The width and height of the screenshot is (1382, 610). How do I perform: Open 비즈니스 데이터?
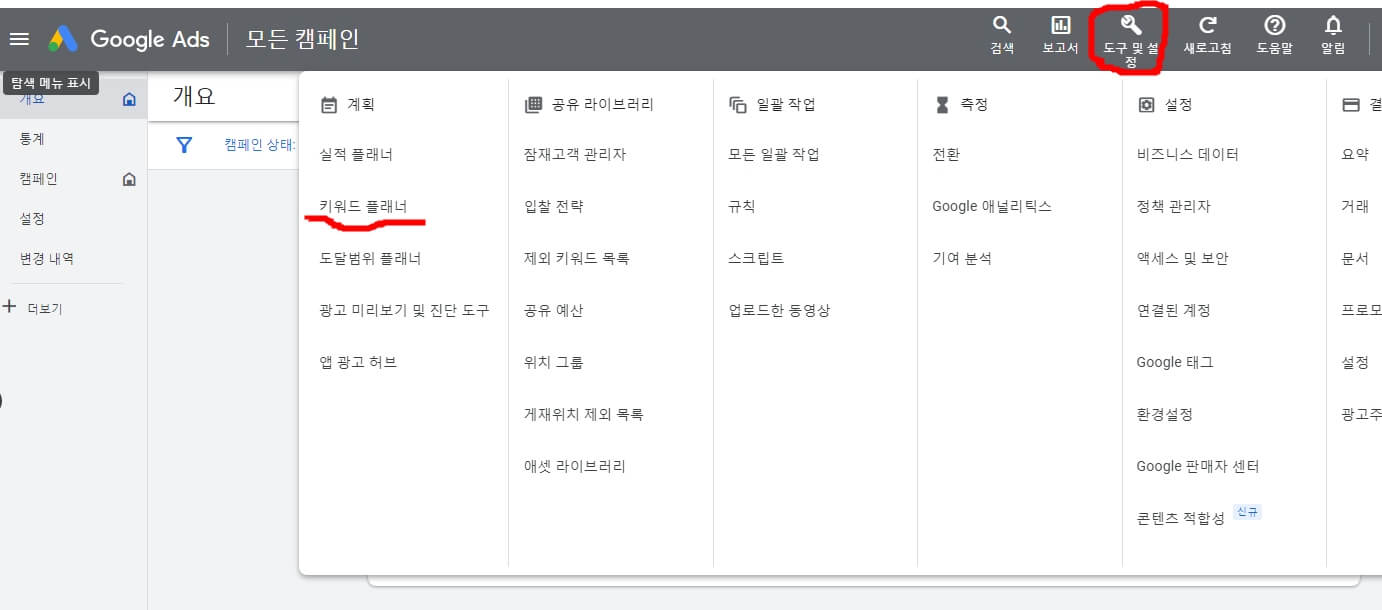pos(1188,155)
